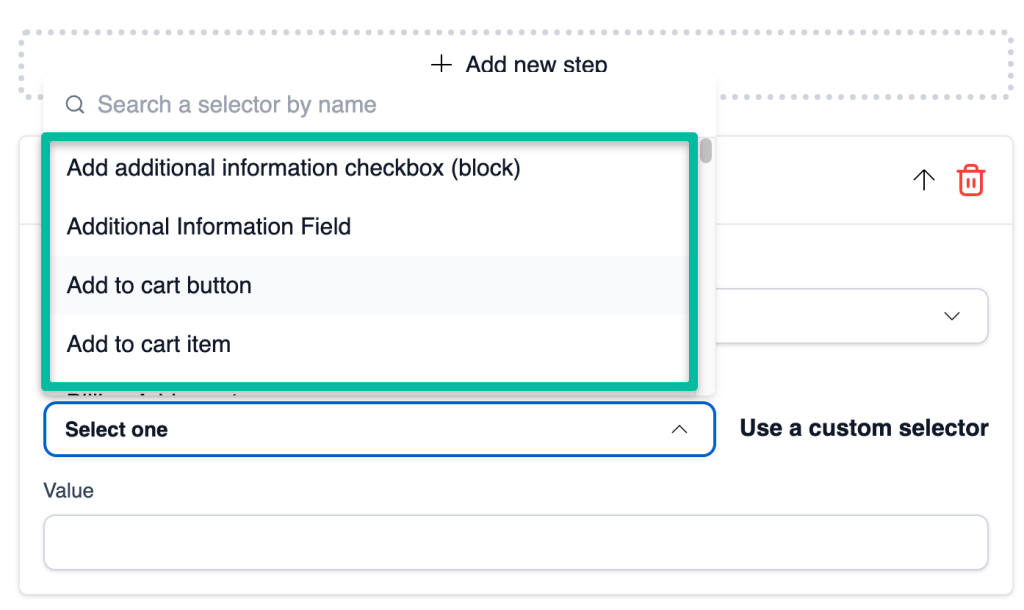
Task: Click the plus icon beside Add new step
Action: [x=441, y=64]
